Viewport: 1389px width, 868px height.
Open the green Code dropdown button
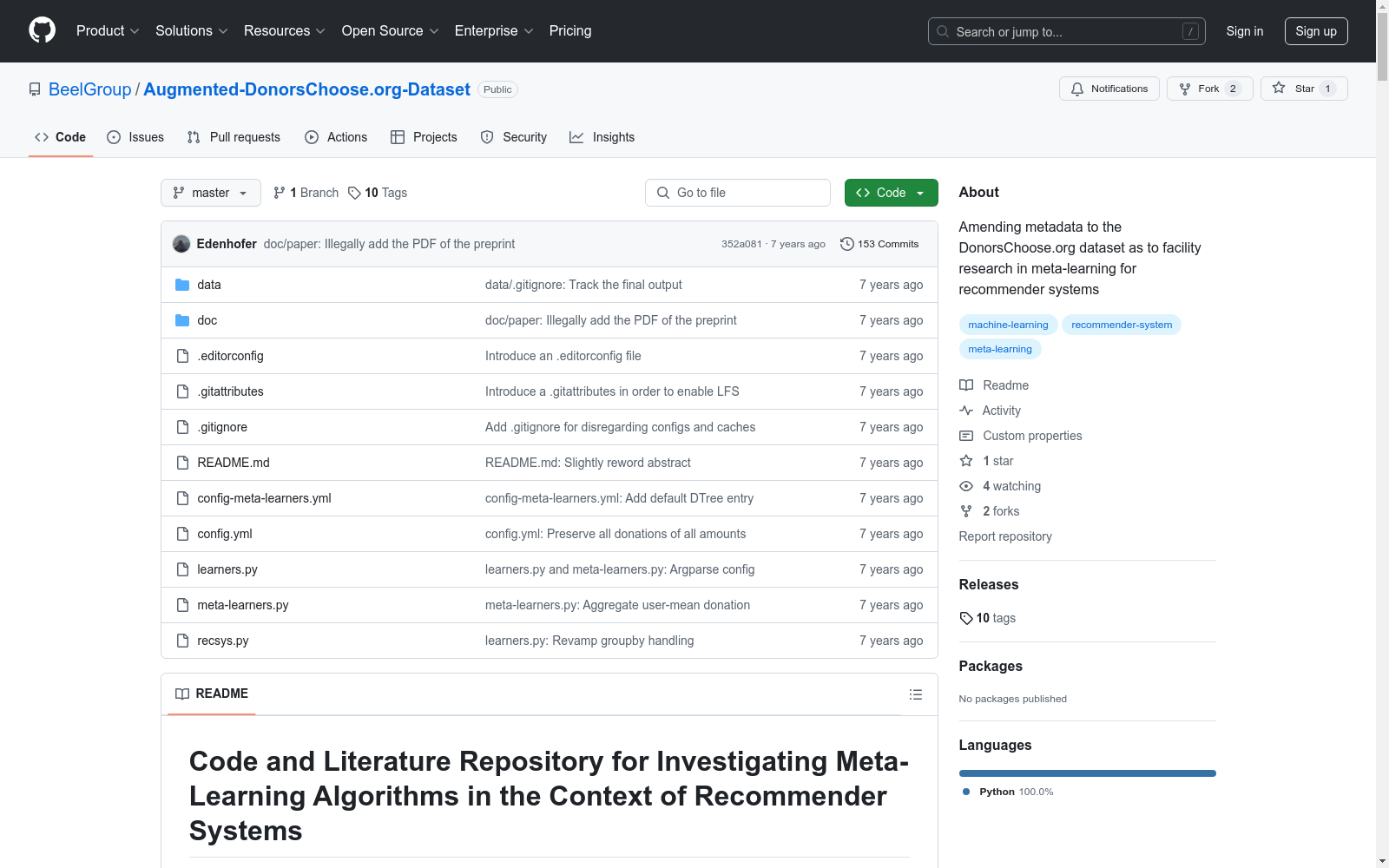(x=891, y=193)
